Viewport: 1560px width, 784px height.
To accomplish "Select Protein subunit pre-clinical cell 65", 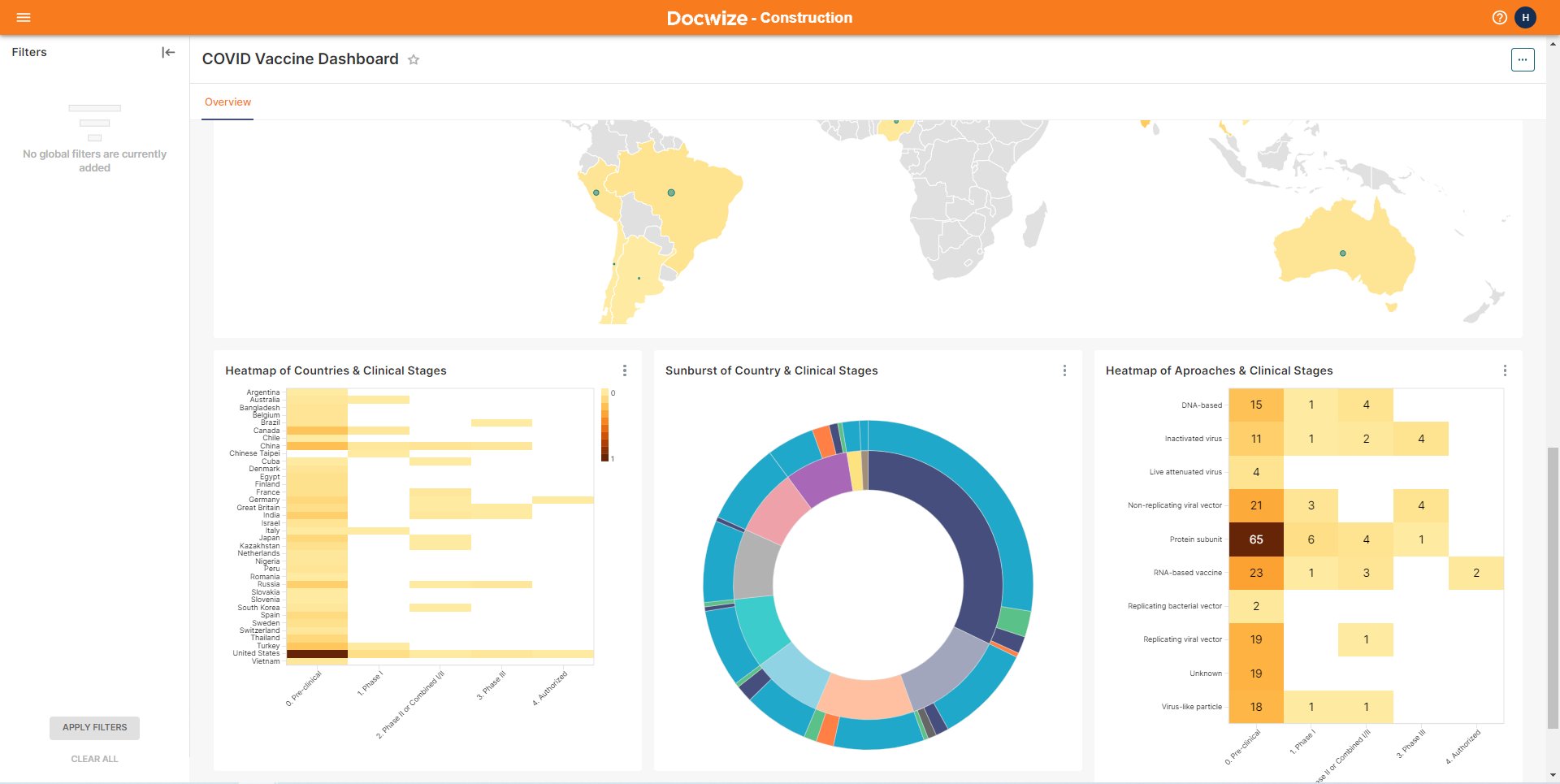I will pos(1255,539).
